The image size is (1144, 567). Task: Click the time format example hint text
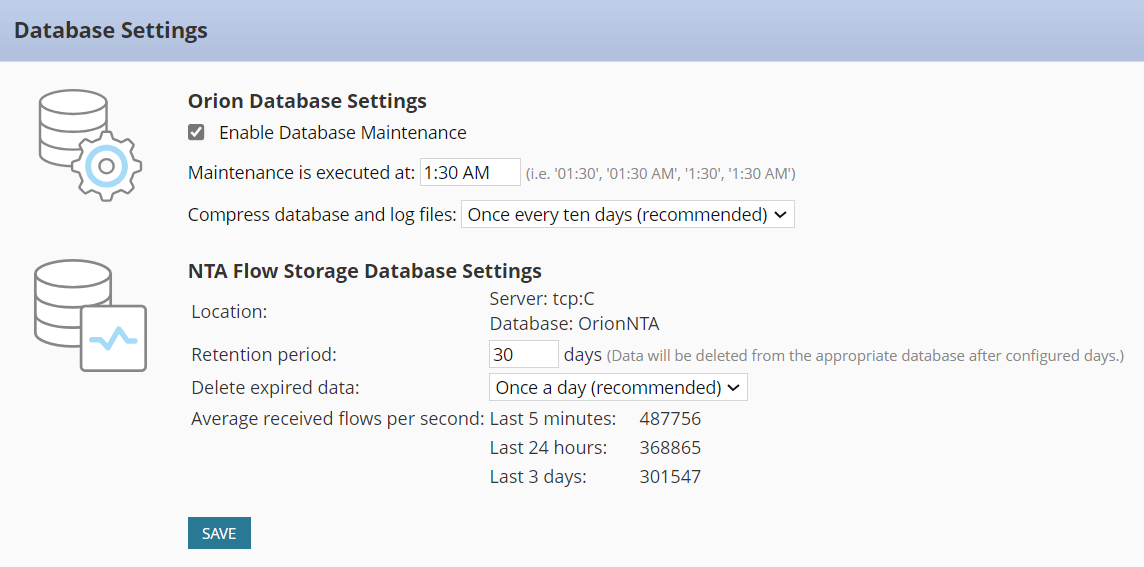coord(660,174)
